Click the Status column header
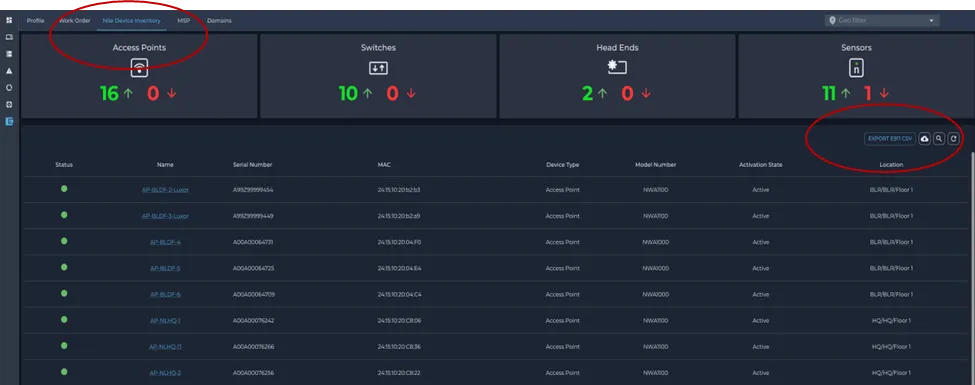The height and width of the screenshot is (385, 975). (x=64, y=165)
